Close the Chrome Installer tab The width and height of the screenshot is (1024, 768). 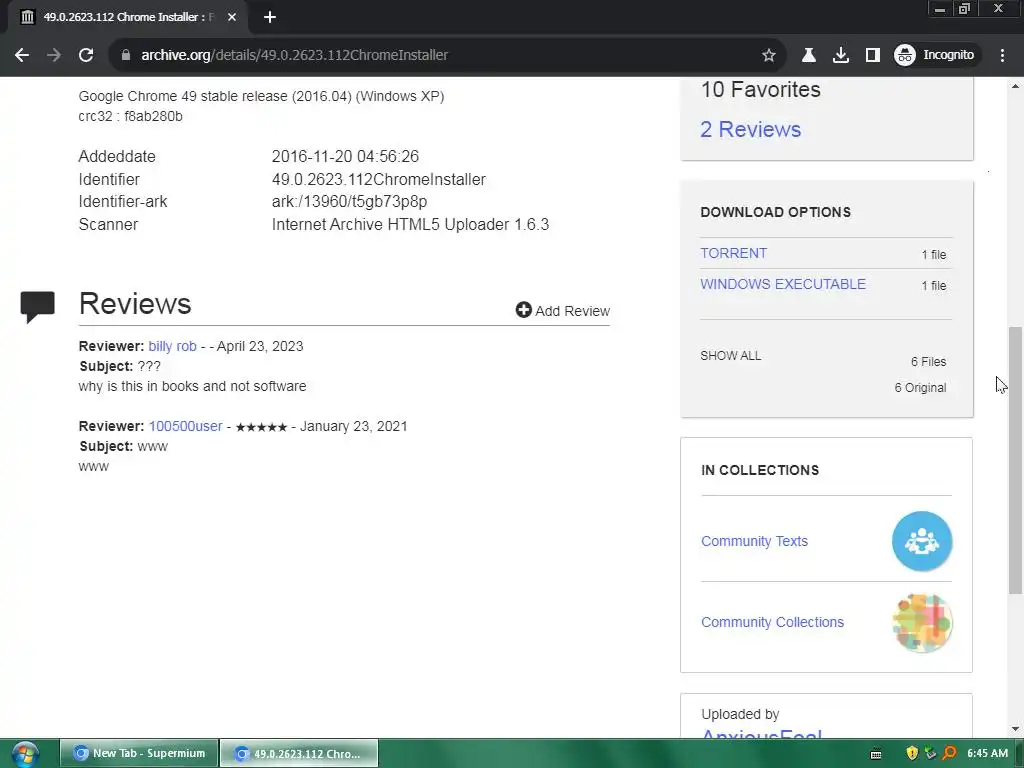tap(232, 17)
